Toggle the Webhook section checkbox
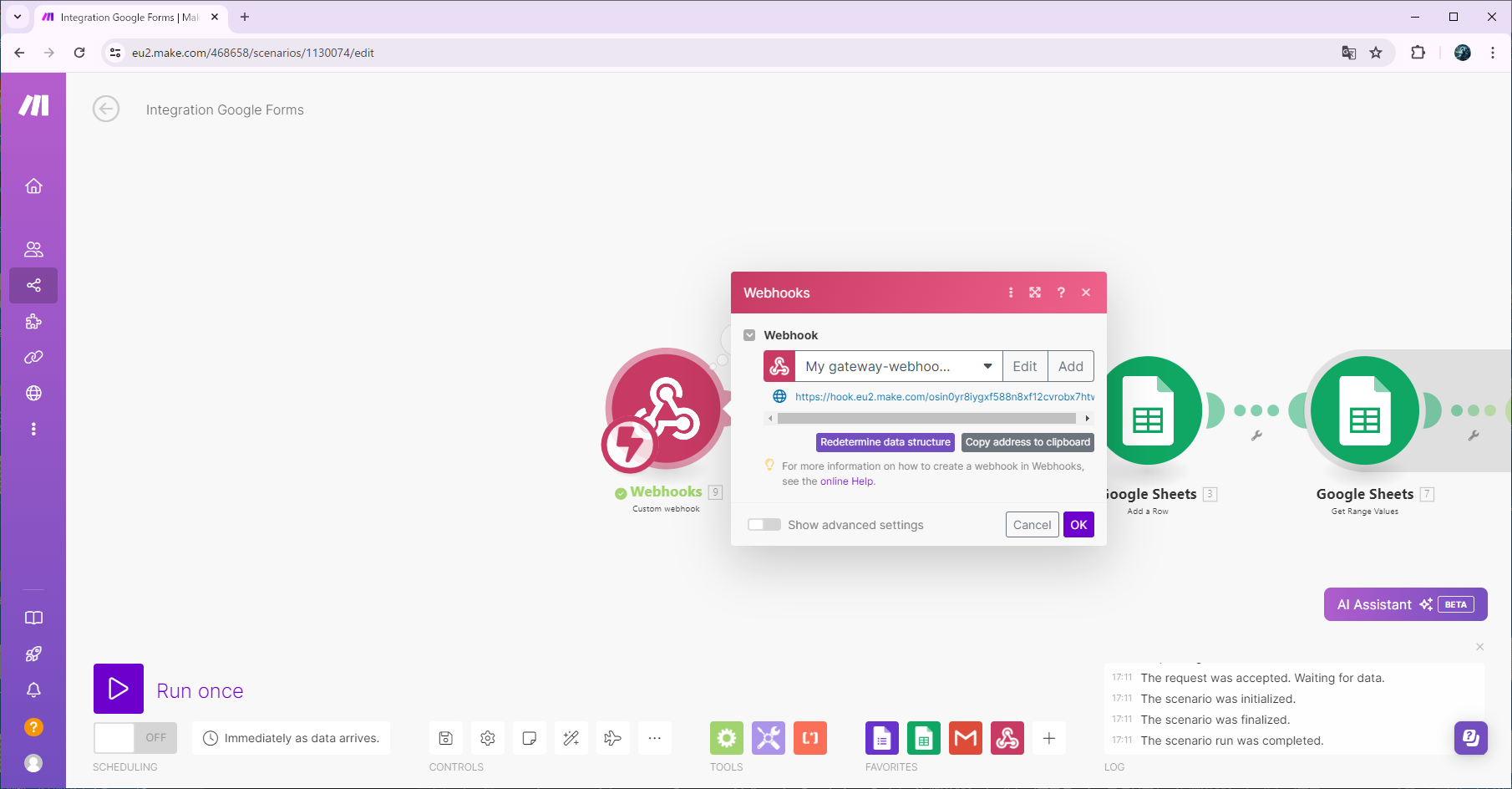Image resolution: width=1512 pixels, height=789 pixels. (x=749, y=335)
